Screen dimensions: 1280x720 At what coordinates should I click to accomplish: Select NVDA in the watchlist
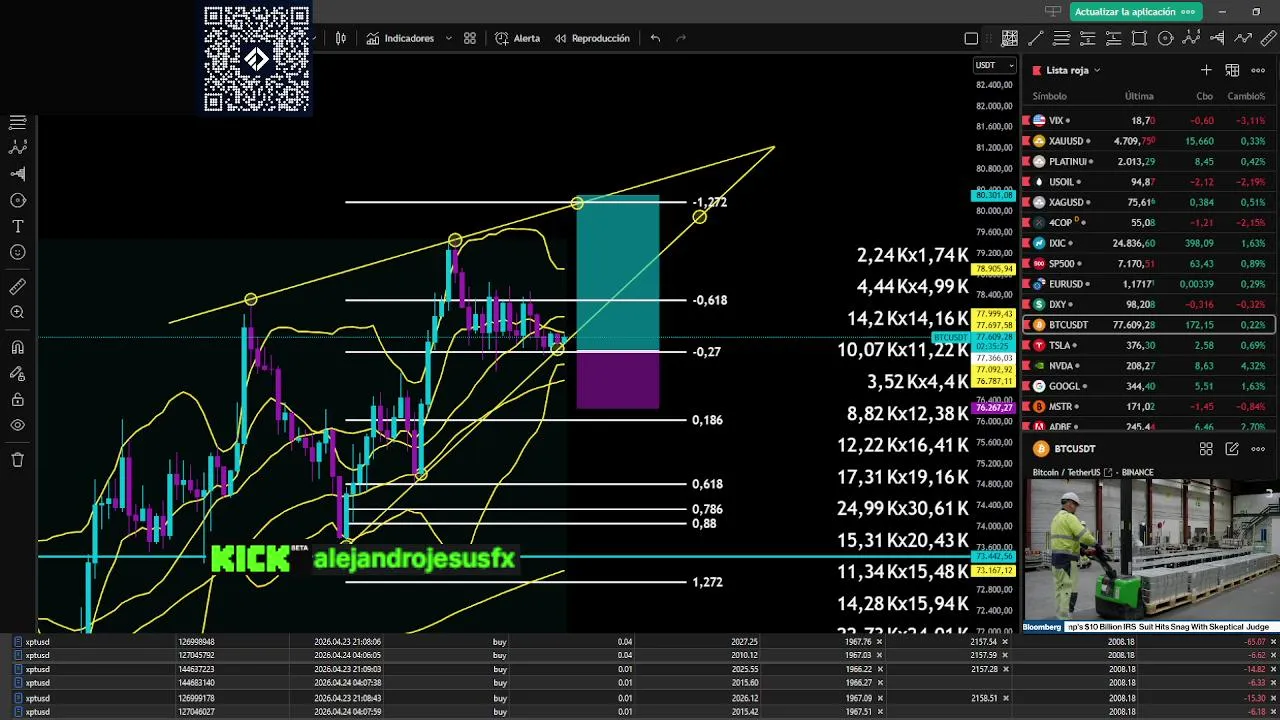click(x=1148, y=366)
